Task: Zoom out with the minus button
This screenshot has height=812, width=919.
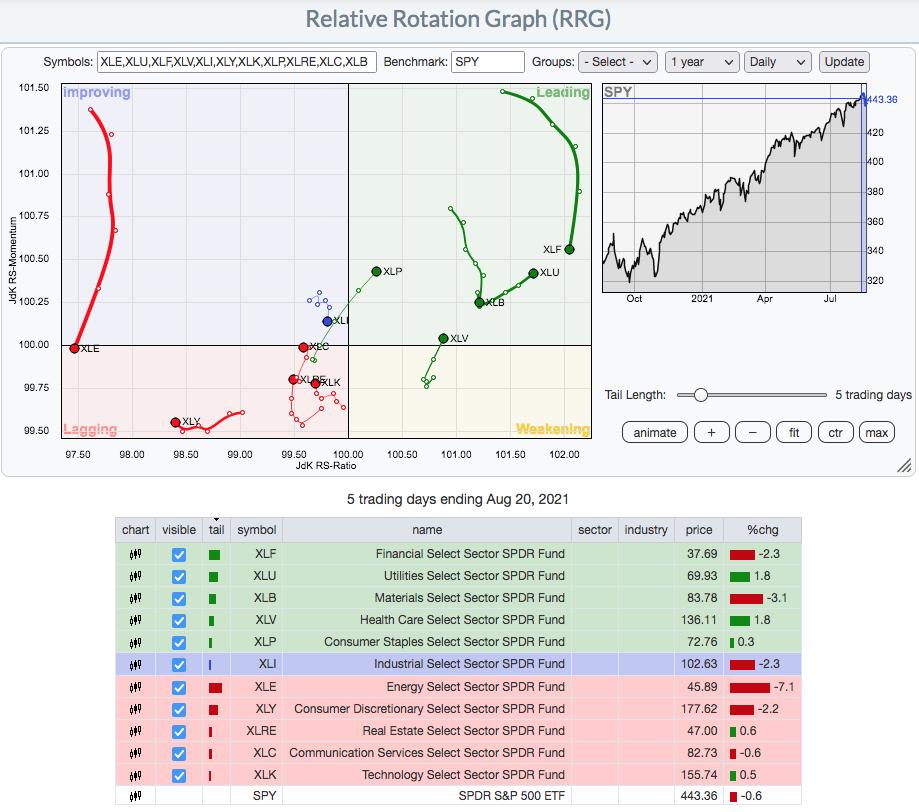Action: pyautogui.click(x=753, y=433)
